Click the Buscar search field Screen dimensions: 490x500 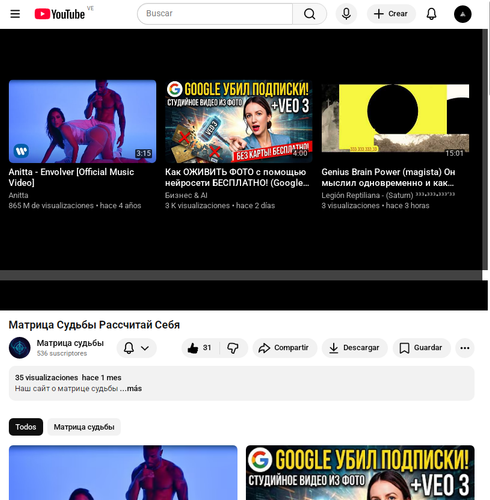click(215, 14)
